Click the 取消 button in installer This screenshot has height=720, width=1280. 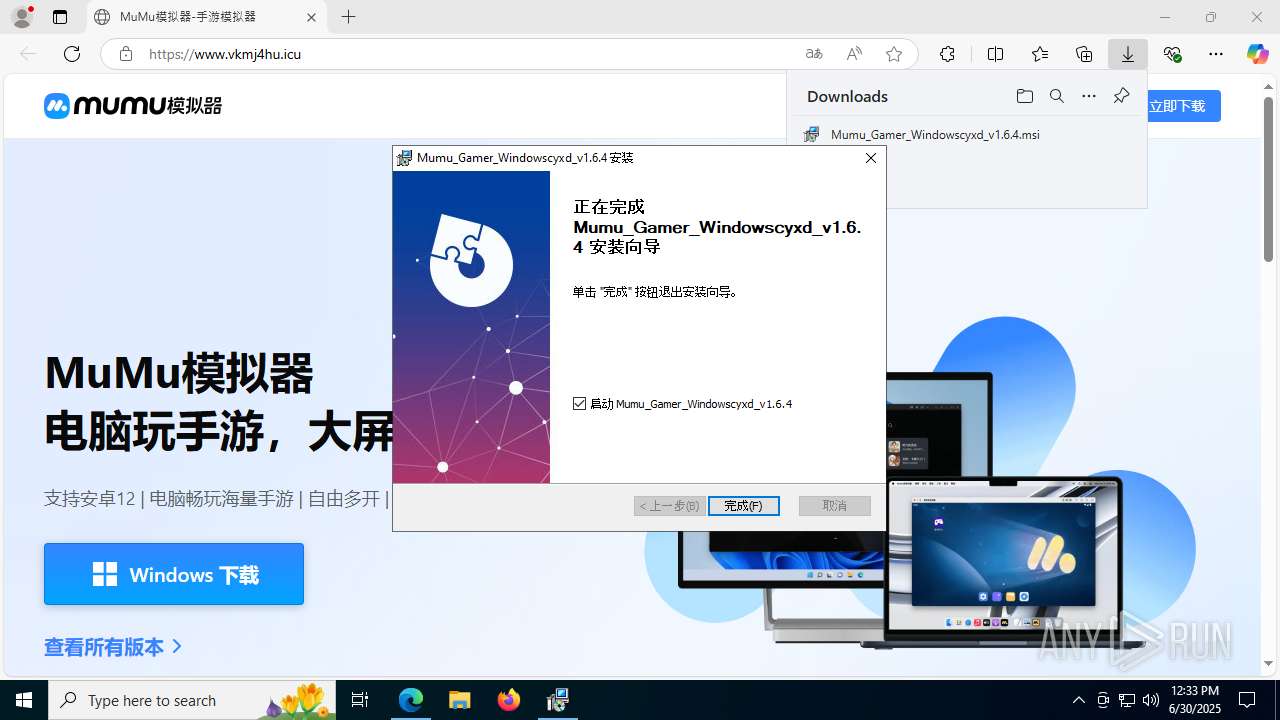[834, 506]
